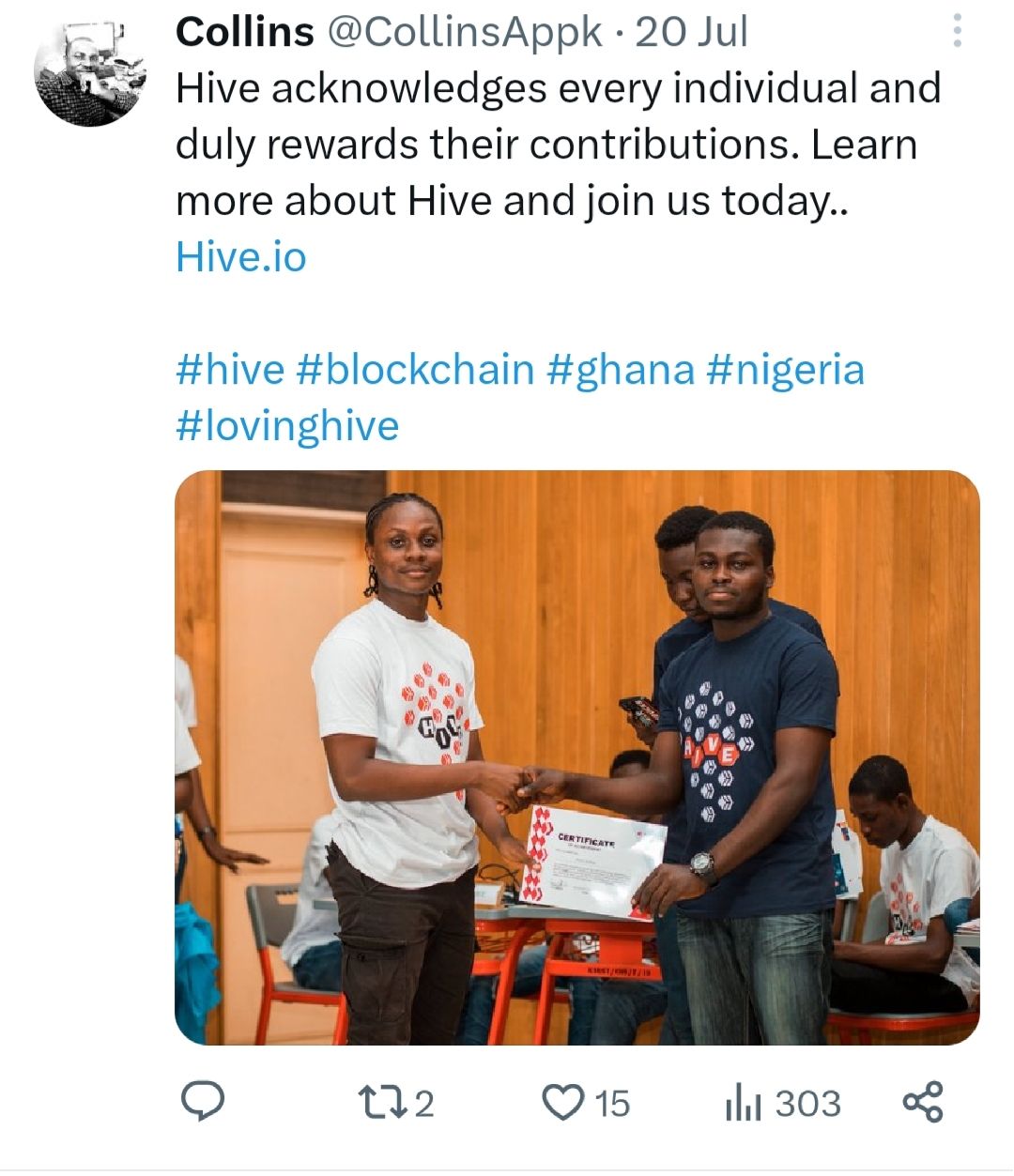Tap the view count 303
Screen dimensions: 1014x1176
807,1104
